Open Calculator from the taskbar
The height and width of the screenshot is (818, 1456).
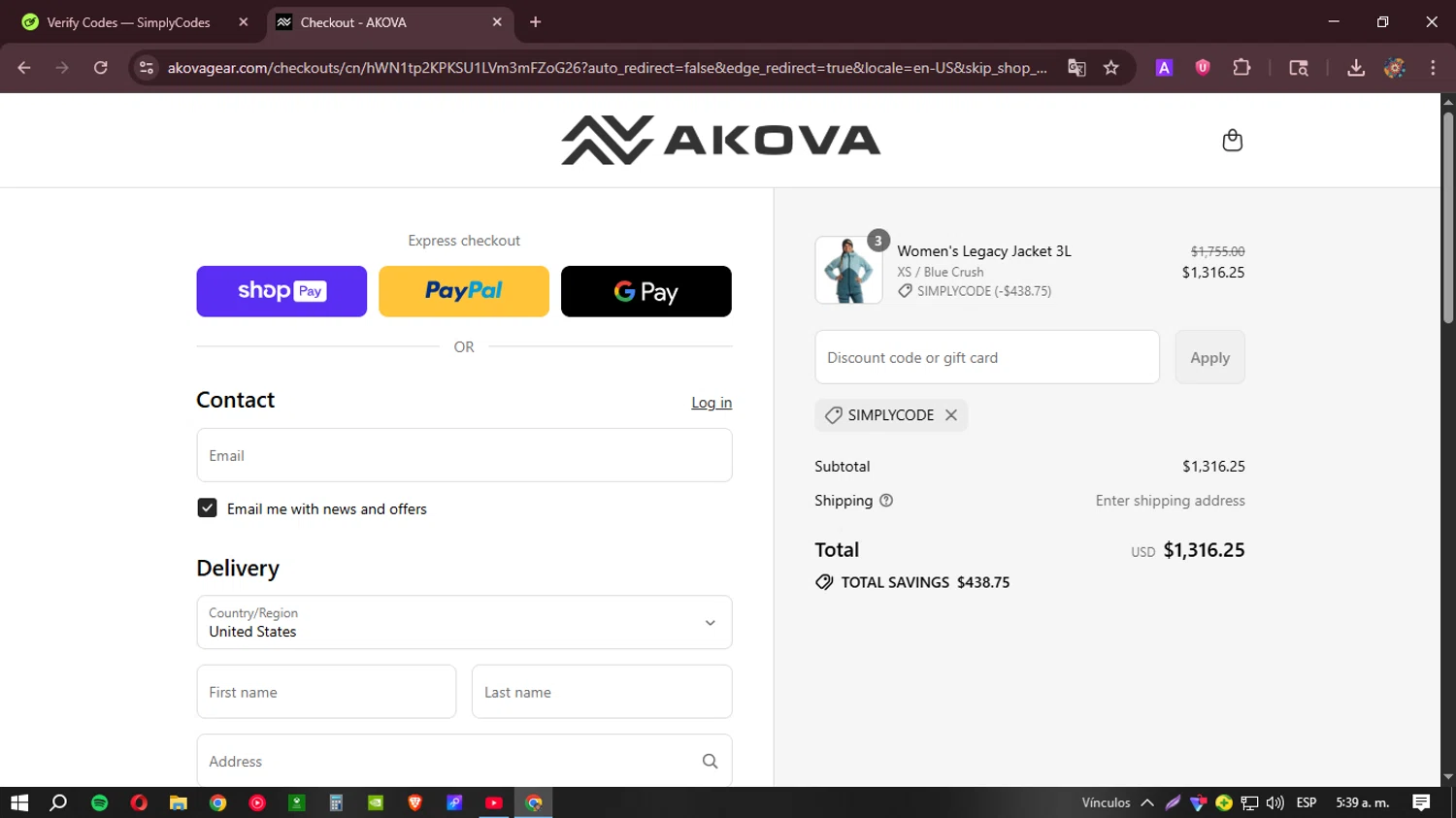click(x=336, y=802)
